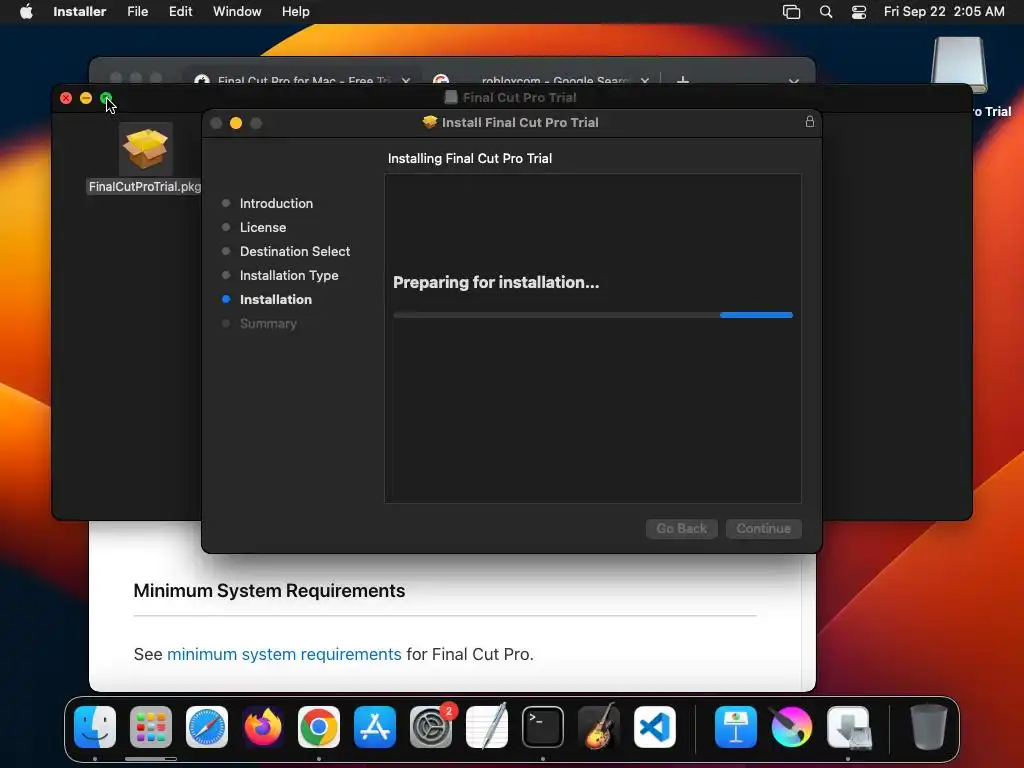
Task: Click the Minimum System Requirements heading
Action: coord(269,590)
